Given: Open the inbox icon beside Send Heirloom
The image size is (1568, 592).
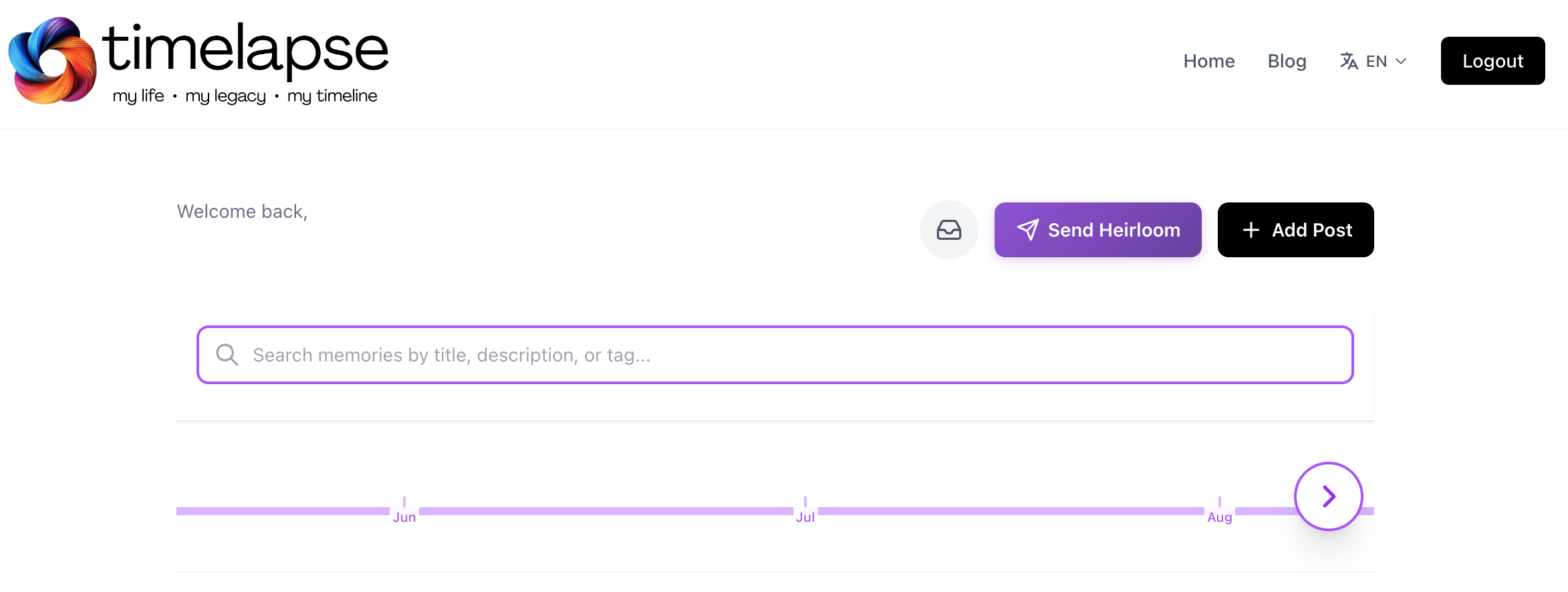Looking at the screenshot, I should point(949,229).
